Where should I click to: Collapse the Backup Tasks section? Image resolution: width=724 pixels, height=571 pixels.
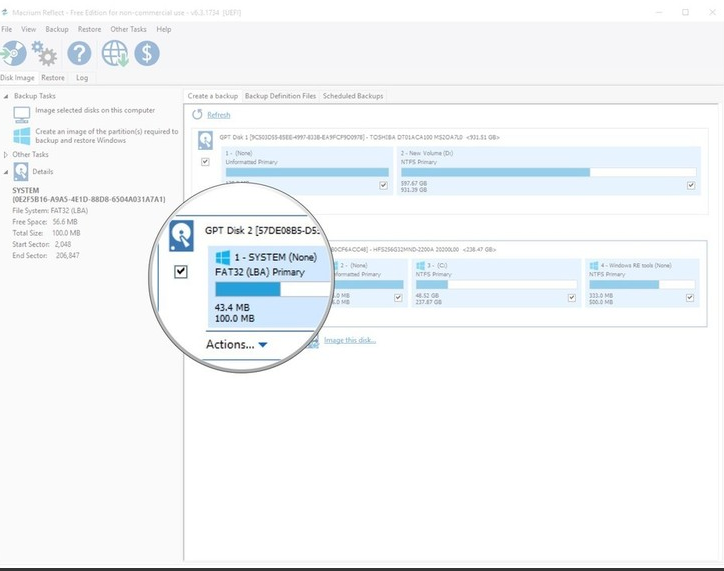(7, 95)
